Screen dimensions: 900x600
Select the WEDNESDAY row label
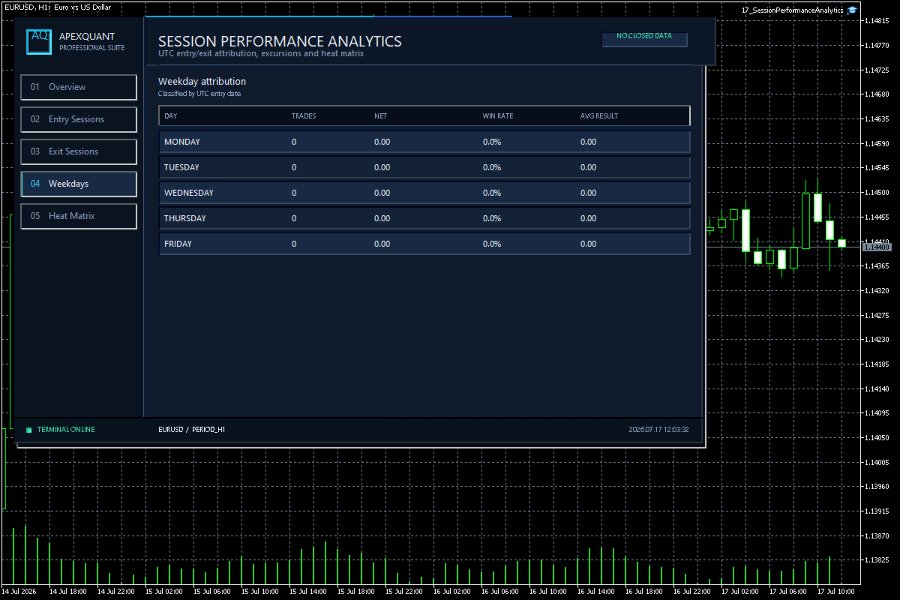188,193
